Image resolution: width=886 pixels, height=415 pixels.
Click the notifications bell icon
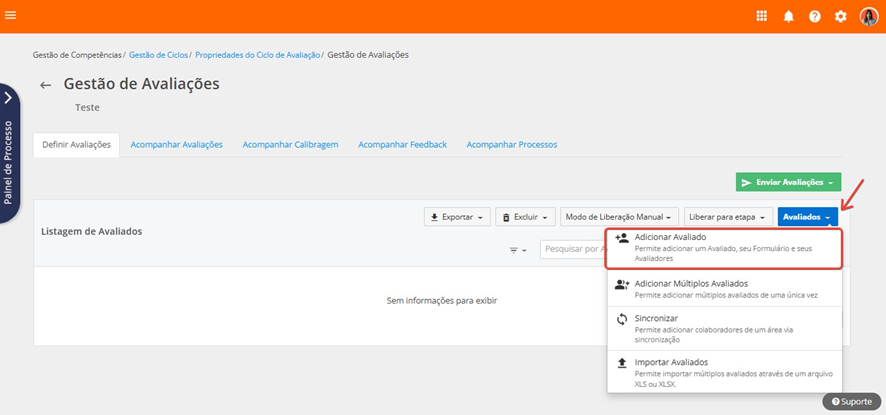click(788, 16)
